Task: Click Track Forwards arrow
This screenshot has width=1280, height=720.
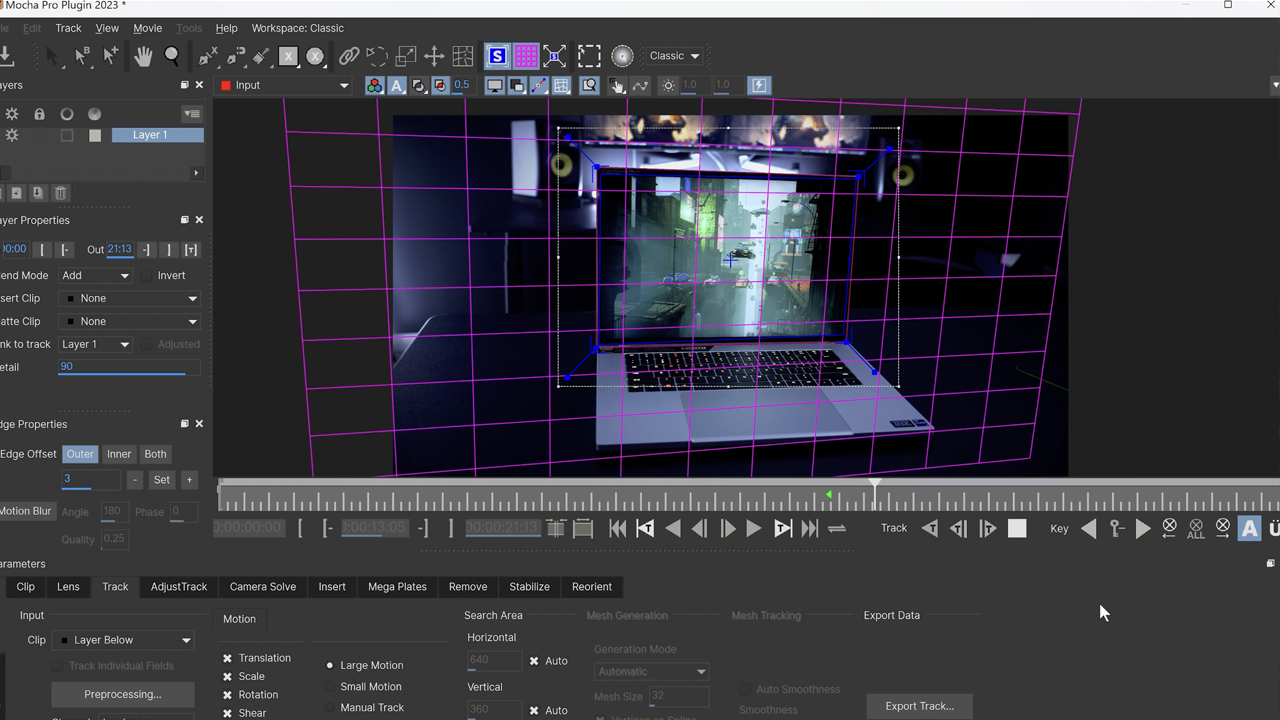Action: tap(987, 528)
